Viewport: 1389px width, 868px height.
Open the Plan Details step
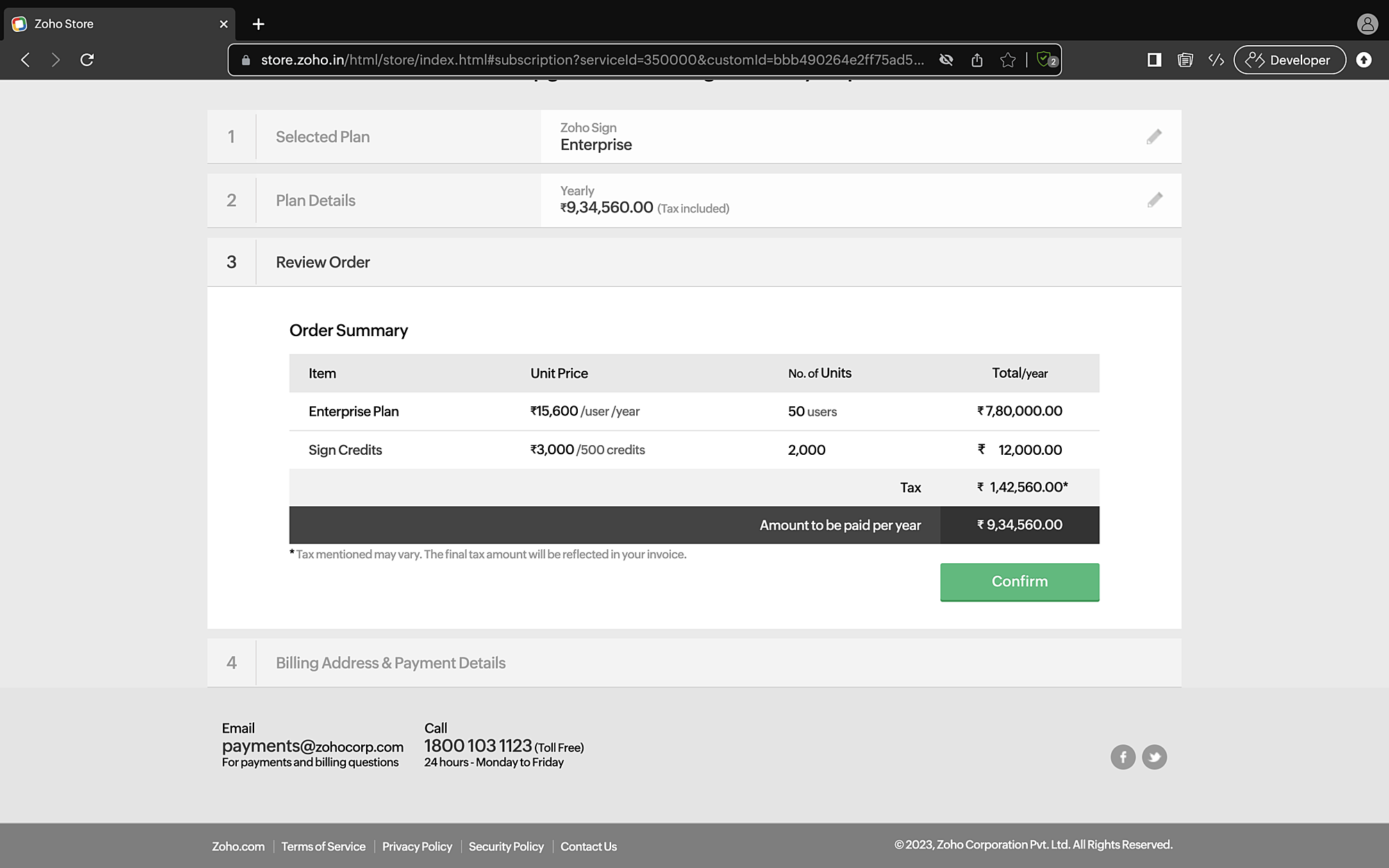coord(694,200)
